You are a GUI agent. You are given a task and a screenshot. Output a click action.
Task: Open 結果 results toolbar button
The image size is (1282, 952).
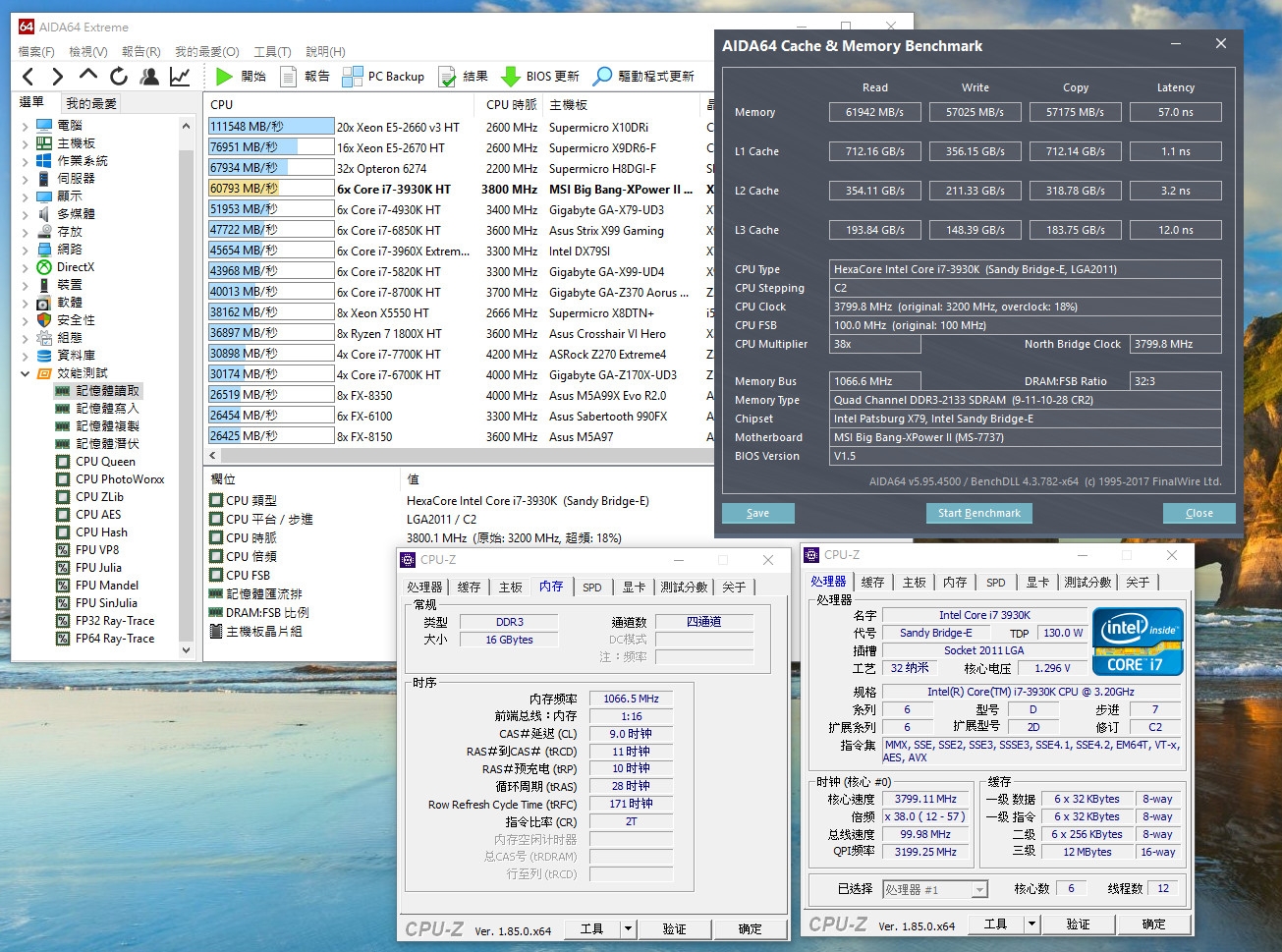tap(463, 77)
